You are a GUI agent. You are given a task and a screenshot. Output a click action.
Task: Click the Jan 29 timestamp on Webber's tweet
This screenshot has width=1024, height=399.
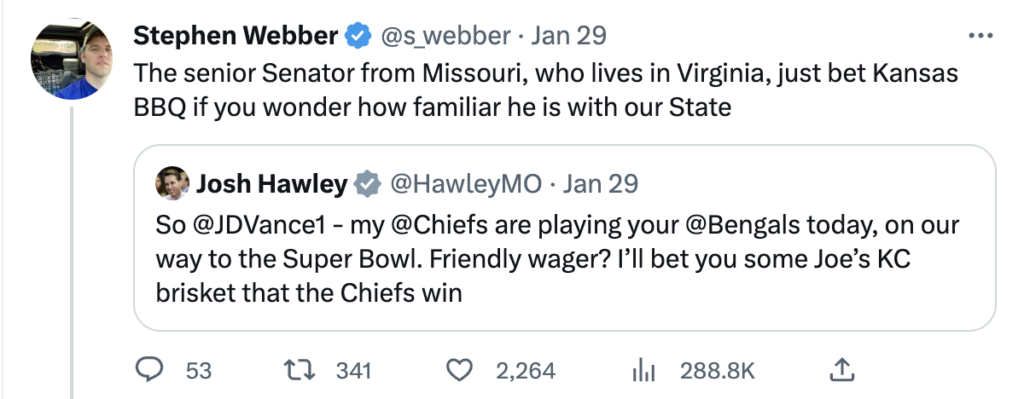568,35
